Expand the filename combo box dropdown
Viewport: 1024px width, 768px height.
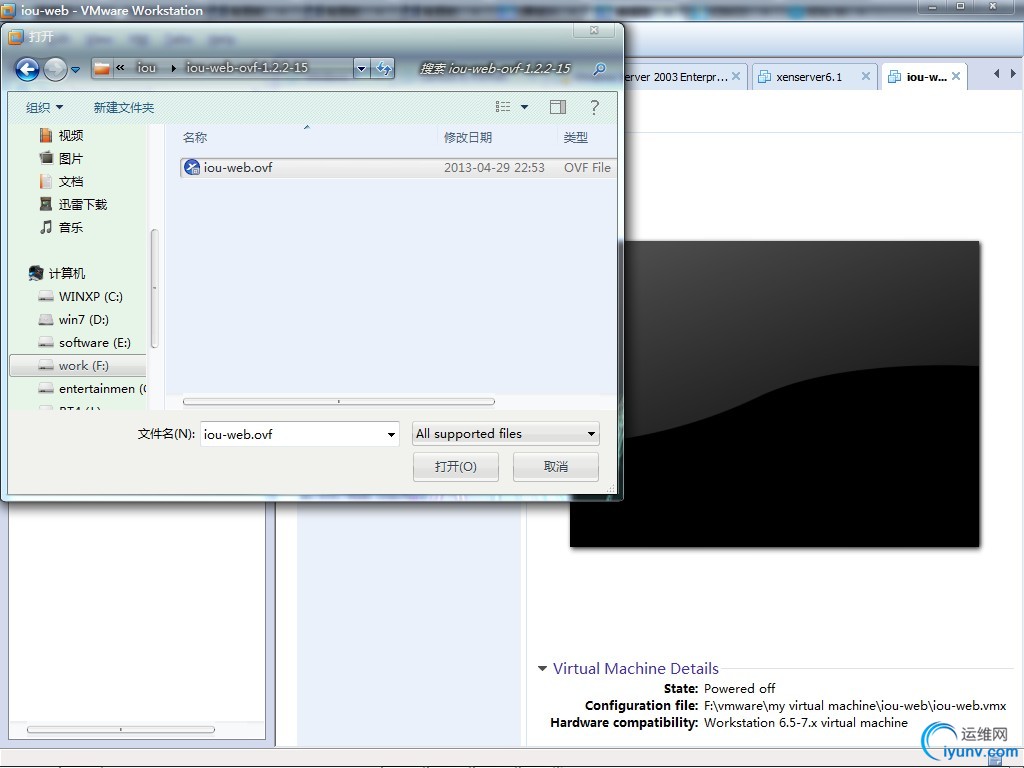coord(391,434)
